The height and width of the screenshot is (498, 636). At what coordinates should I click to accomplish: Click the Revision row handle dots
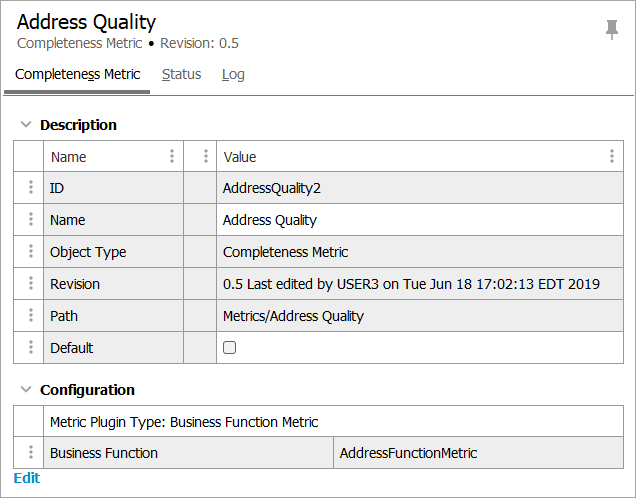pyautogui.click(x=30, y=284)
